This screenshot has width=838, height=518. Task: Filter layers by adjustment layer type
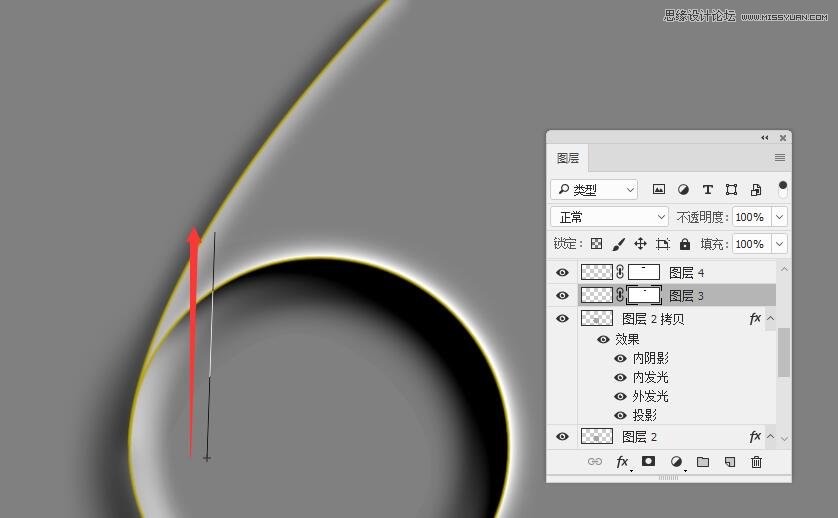pos(683,189)
